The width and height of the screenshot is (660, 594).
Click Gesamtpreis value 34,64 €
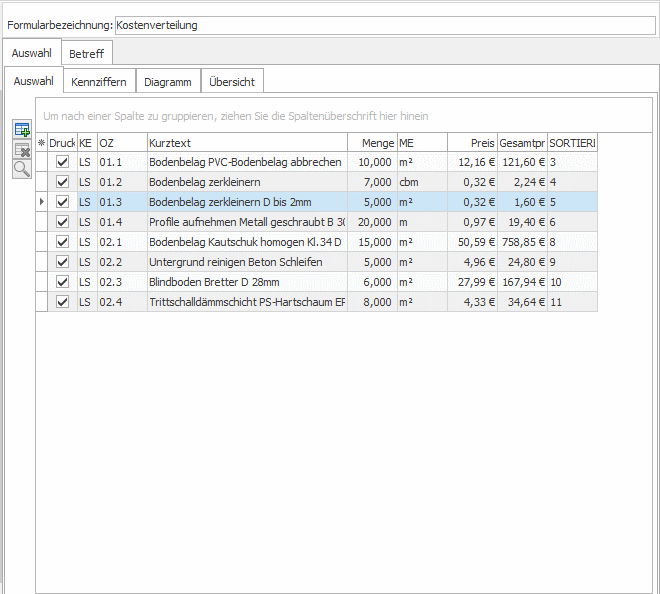click(x=522, y=302)
